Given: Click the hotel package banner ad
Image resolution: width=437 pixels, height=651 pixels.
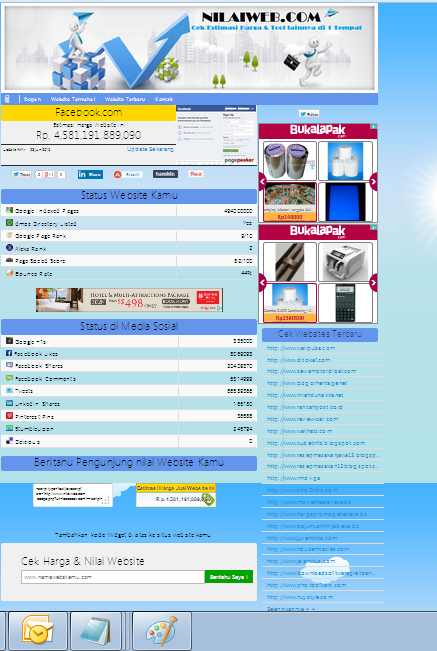Looking at the screenshot, I should tap(129, 300).
